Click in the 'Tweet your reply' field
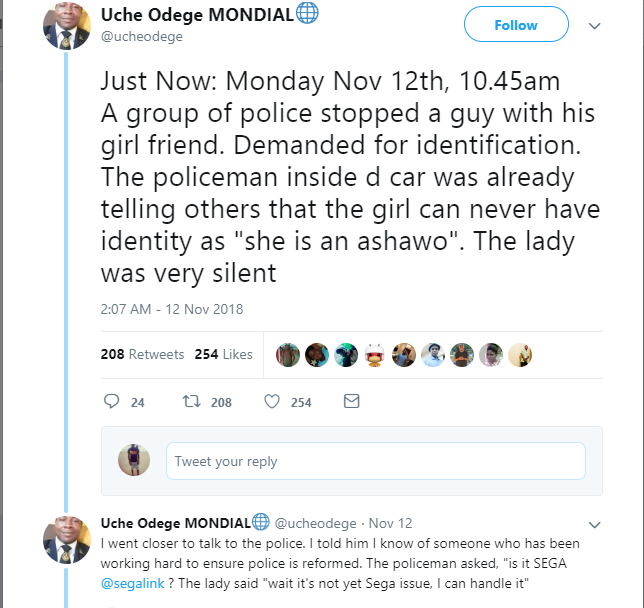644x608 pixels. [375, 461]
